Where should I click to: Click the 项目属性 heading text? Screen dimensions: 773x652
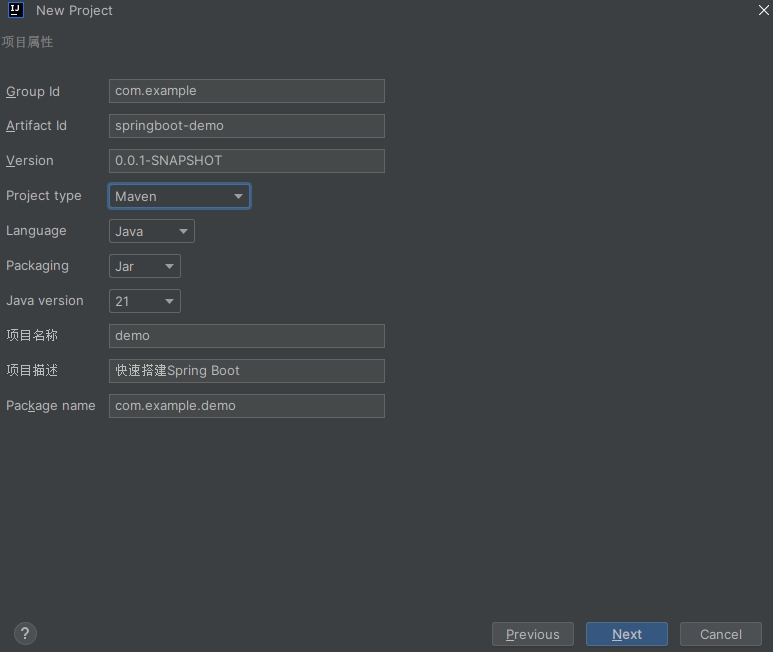point(27,42)
